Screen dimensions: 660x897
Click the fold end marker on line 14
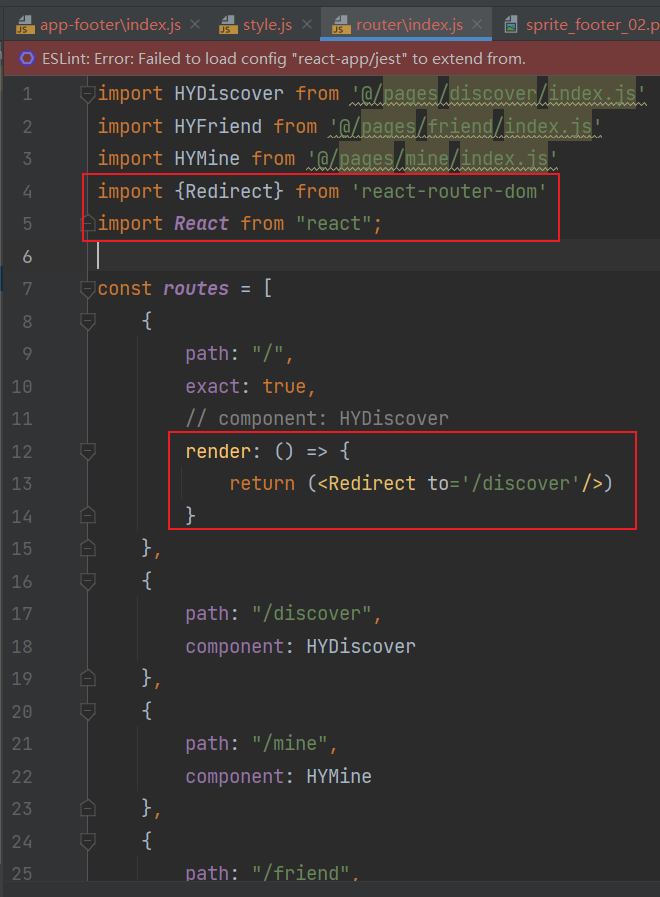tap(88, 515)
